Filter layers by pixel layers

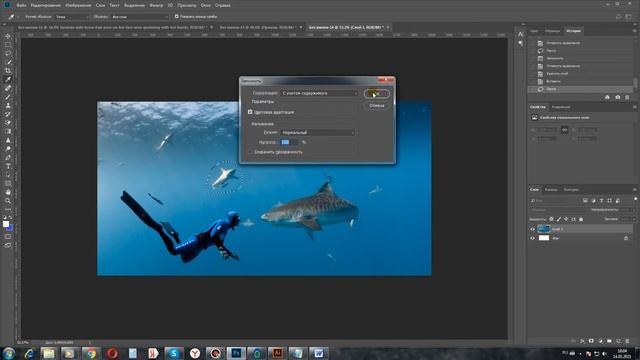tap(585, 200)
